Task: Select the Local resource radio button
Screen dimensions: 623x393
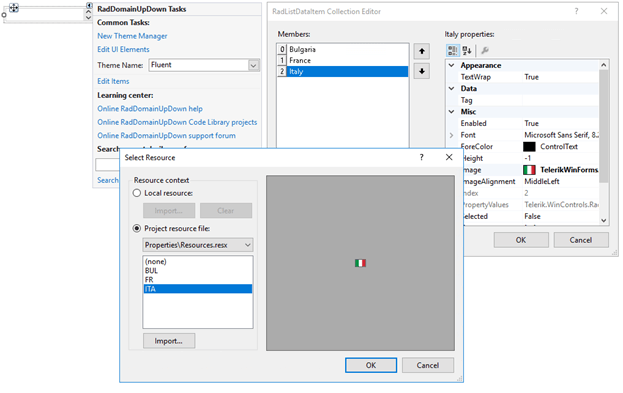Action: [x=137, y=193]
